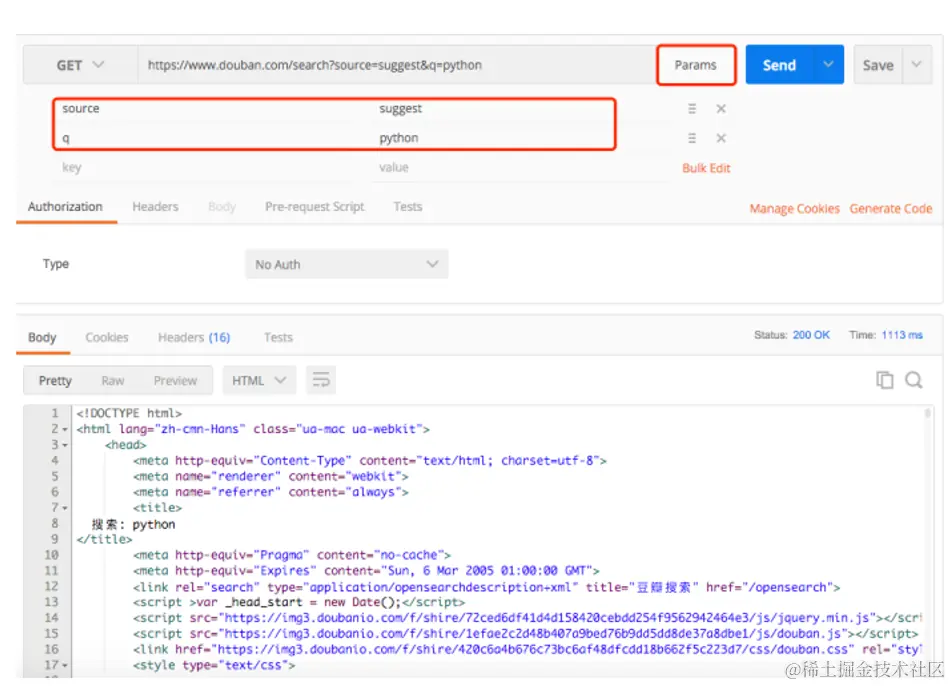Collapse the head tag on line 3
Screen dimensions: 951x686
coord(64,445)
